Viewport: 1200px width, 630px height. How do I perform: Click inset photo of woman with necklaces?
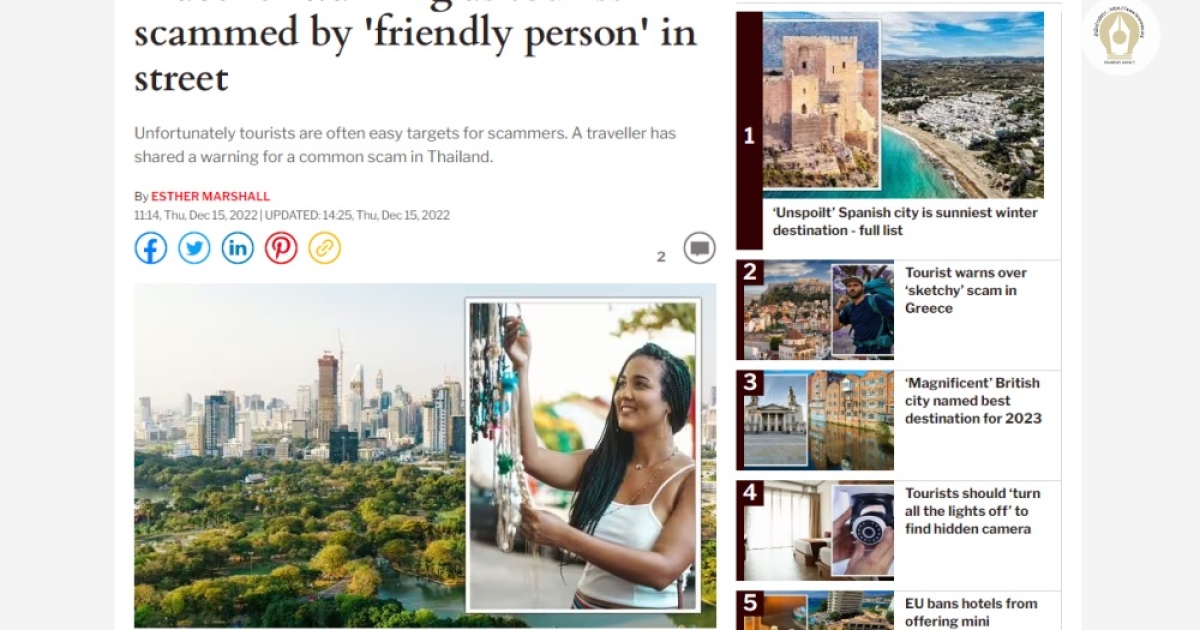pyautogui.click(x=583, y=455)
